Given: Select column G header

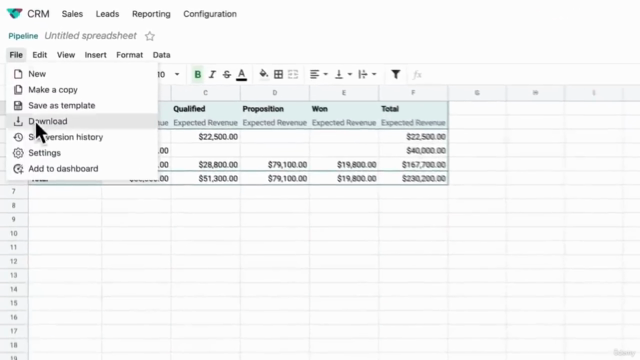Looking at the screenshot, I should point(477,93).
